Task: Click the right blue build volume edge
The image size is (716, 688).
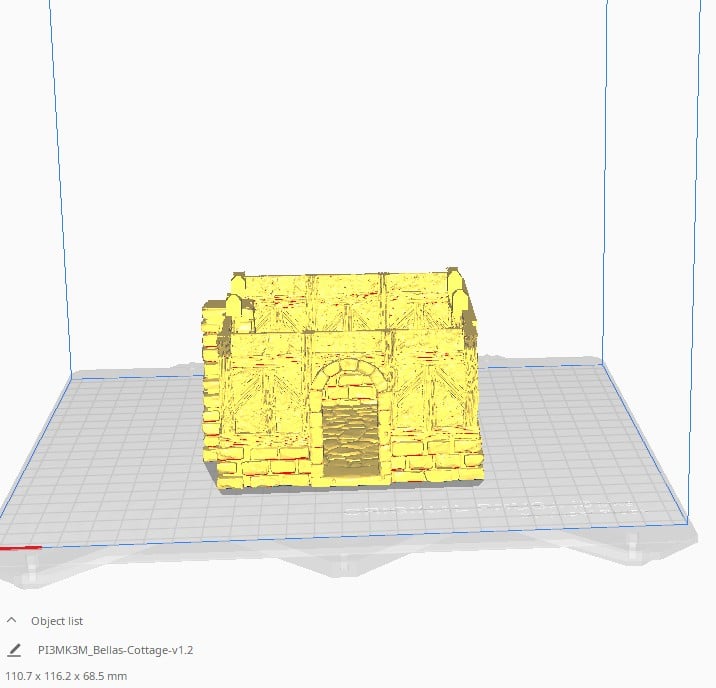Action: (x=605, y=200)
